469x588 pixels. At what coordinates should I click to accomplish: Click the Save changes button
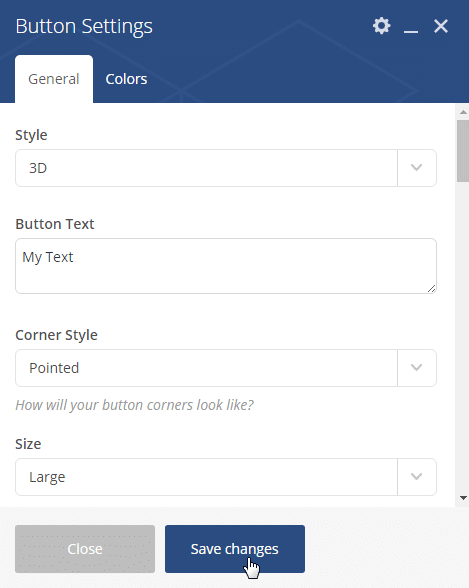pos(235,549)
